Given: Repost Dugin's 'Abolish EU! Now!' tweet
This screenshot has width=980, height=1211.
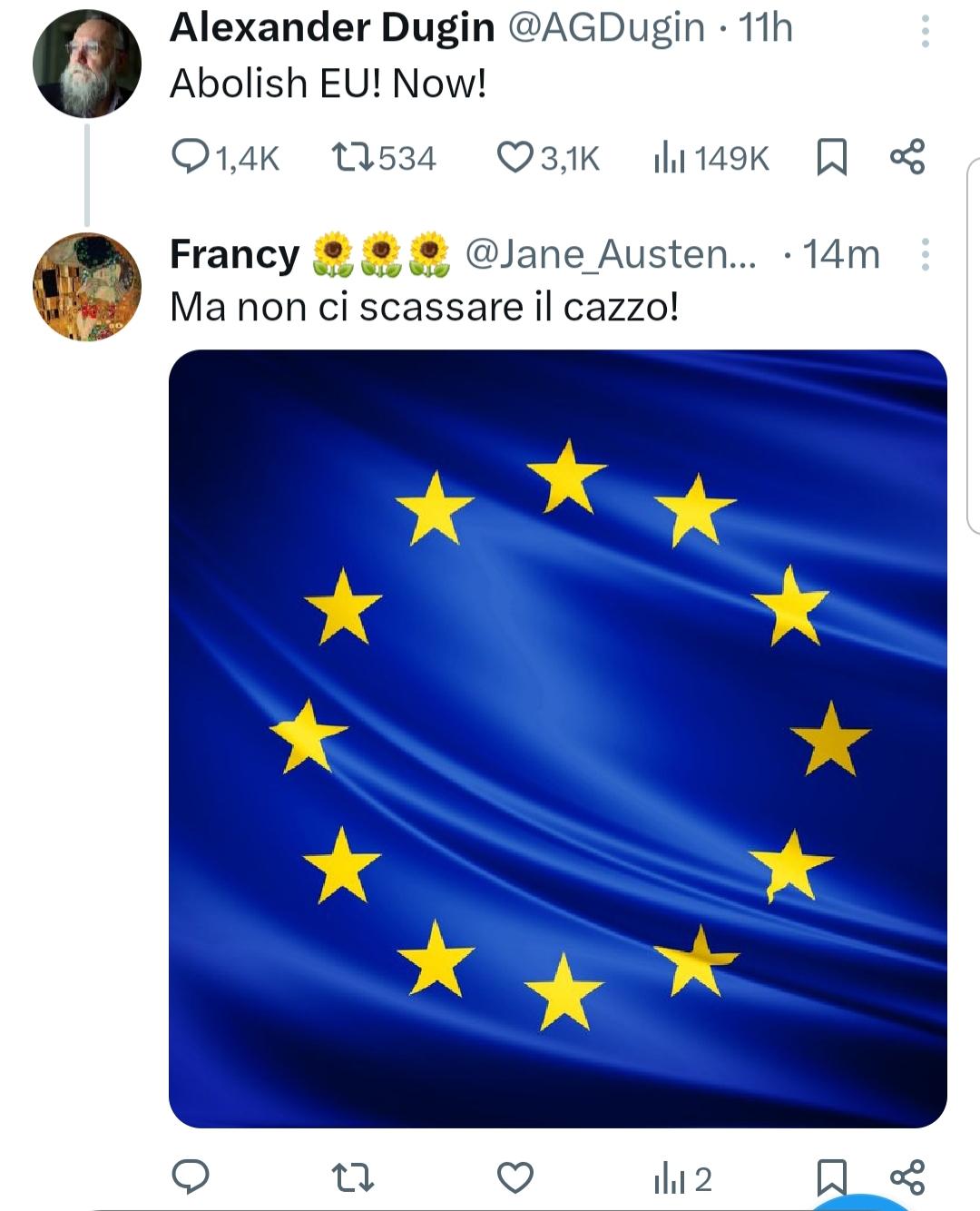Looking at the screenshot, I should (x=385, y=158).
